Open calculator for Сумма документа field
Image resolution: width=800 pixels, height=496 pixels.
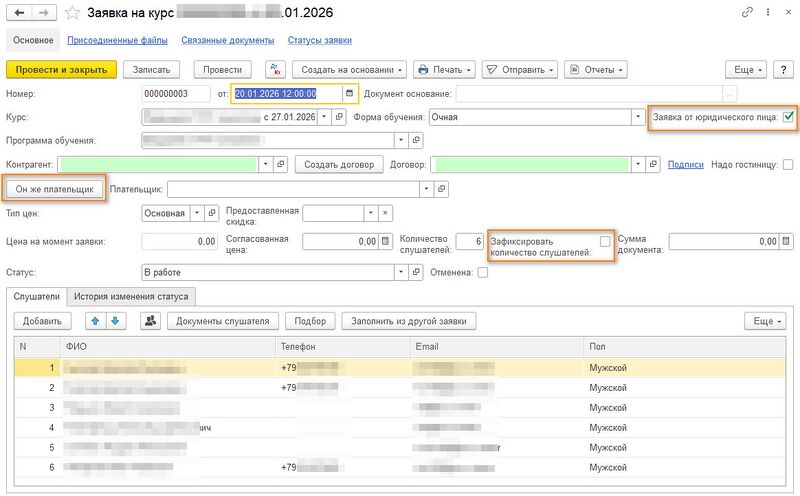785,241
